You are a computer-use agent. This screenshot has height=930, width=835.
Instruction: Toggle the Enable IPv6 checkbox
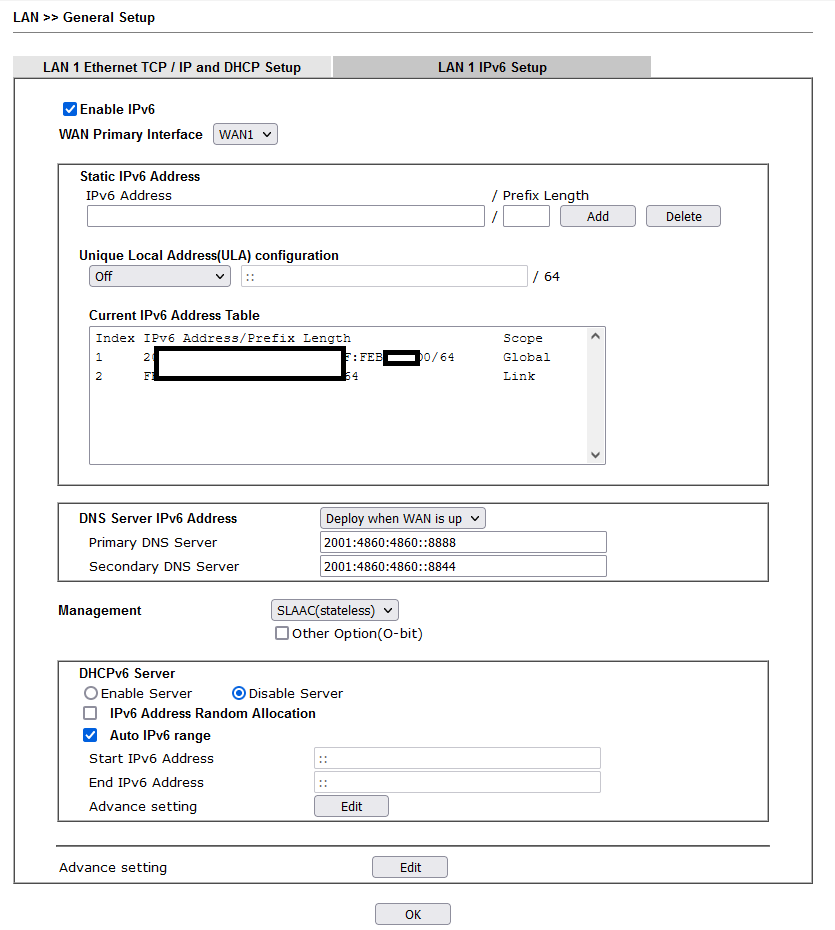coord(70,109)
